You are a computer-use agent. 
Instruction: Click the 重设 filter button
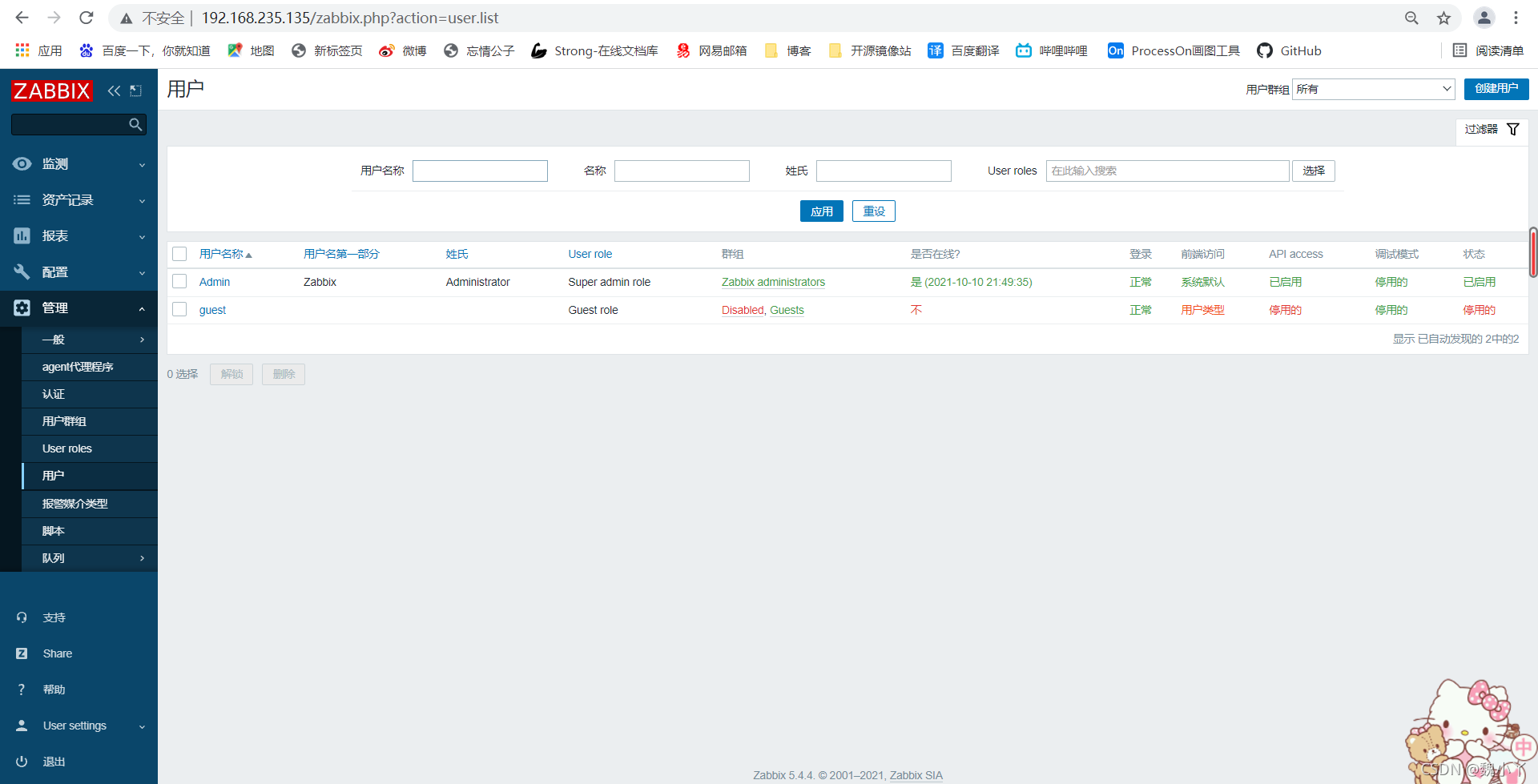874,211
